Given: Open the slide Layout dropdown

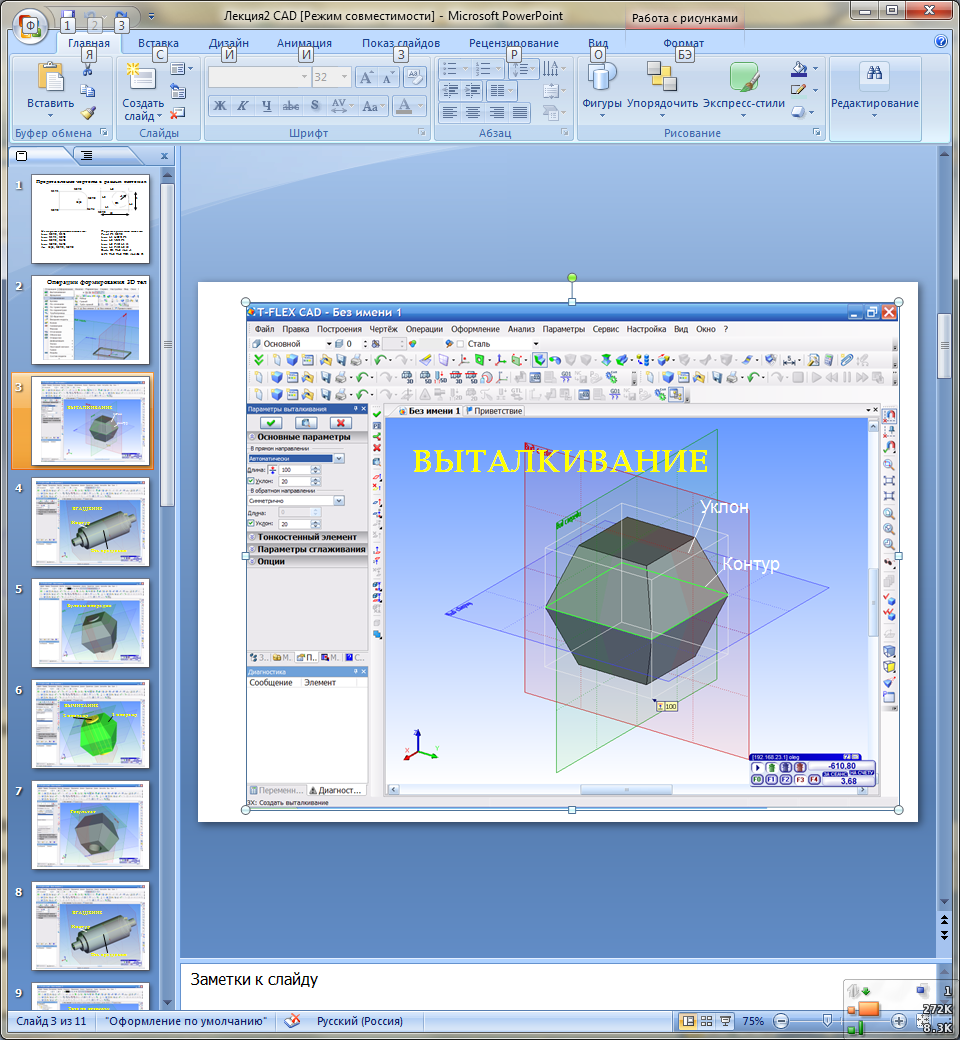Looking at the screenshot, I should coord(180,69).
